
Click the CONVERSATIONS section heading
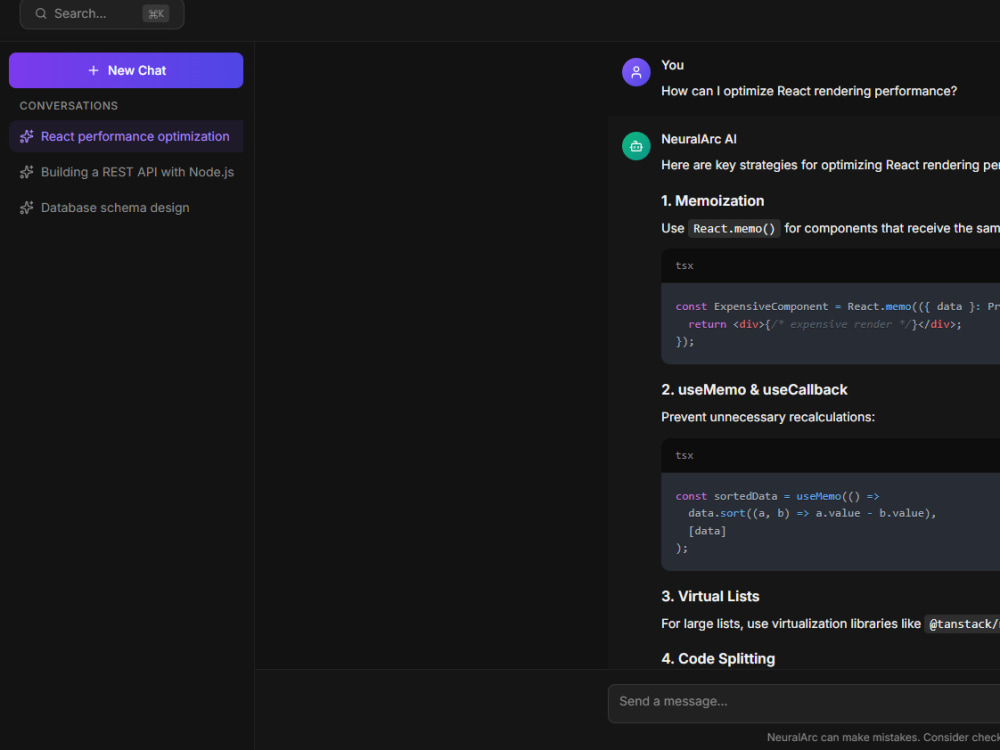(68, 106)
